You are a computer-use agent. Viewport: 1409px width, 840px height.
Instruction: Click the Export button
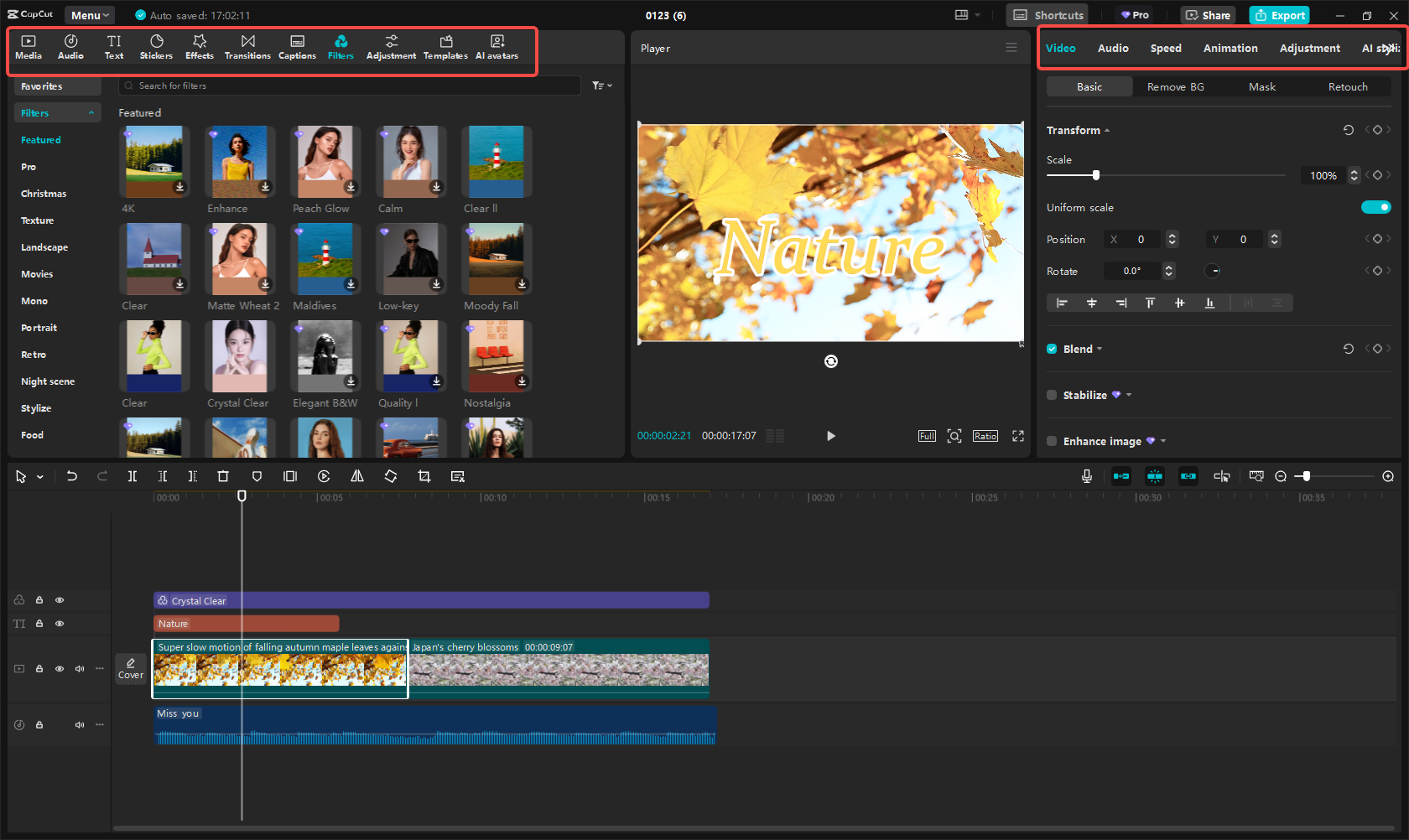tap(1279, 15)
